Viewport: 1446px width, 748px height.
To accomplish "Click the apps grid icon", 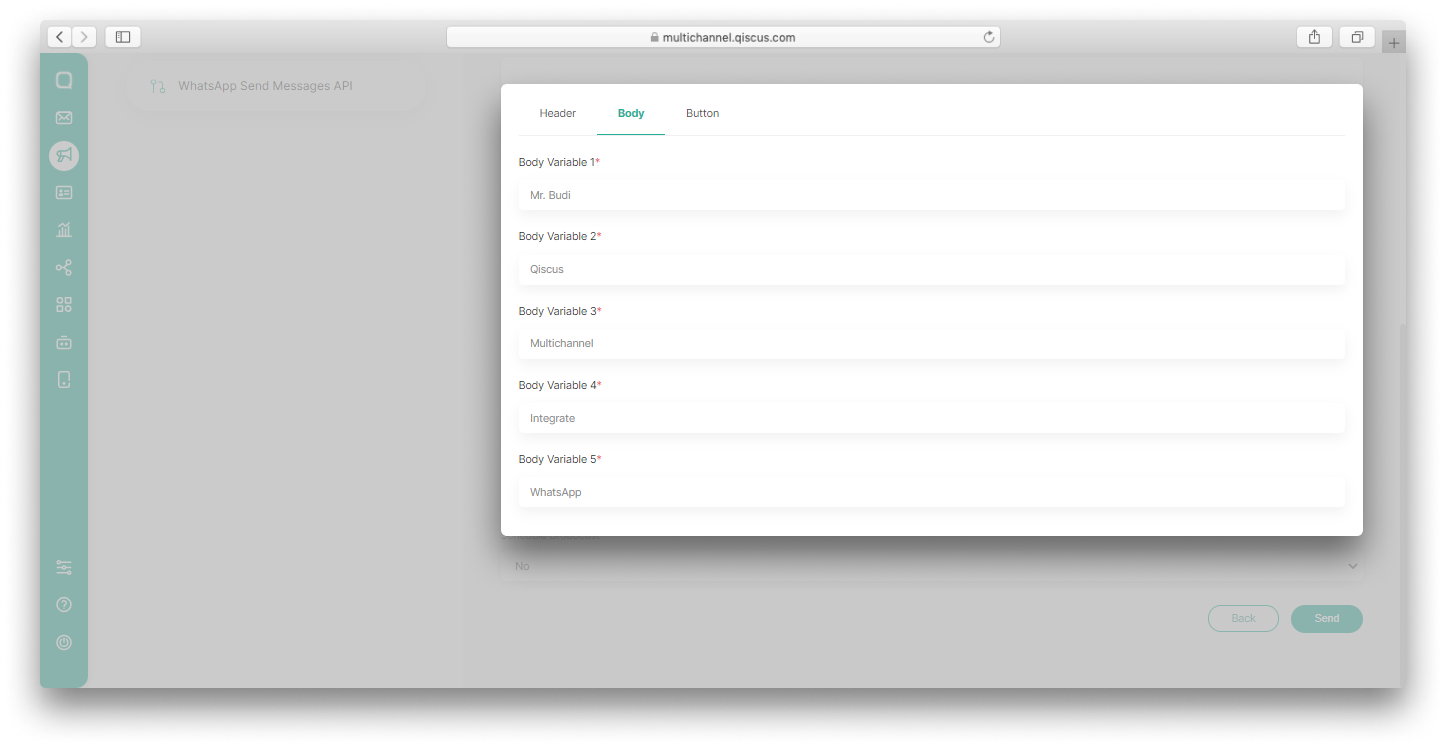I will (x=64, y=304).
